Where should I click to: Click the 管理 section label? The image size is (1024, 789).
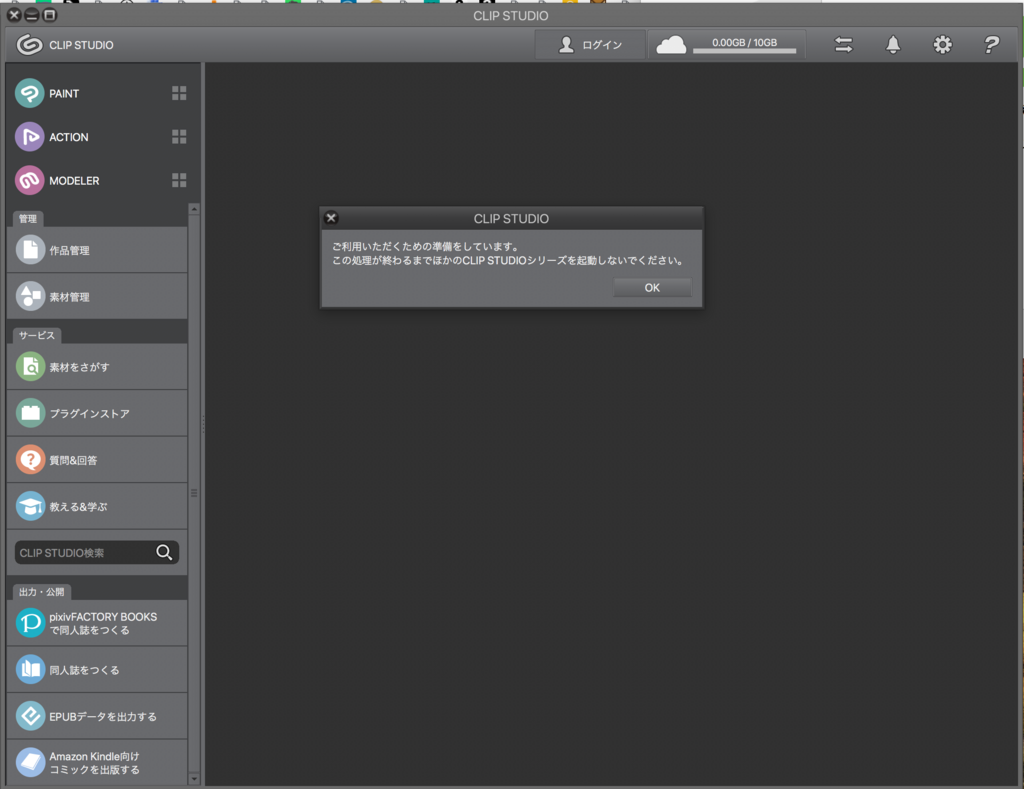tap(27, 219)
